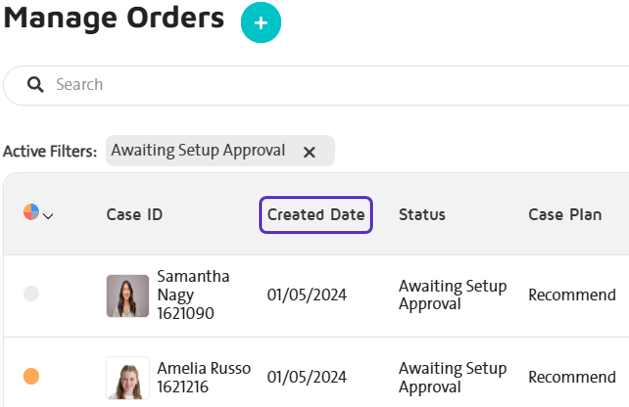Click Samantha Nagy's gray status dot
The image size is (629, 407).
pyautogui.click(x=31, y=294)
